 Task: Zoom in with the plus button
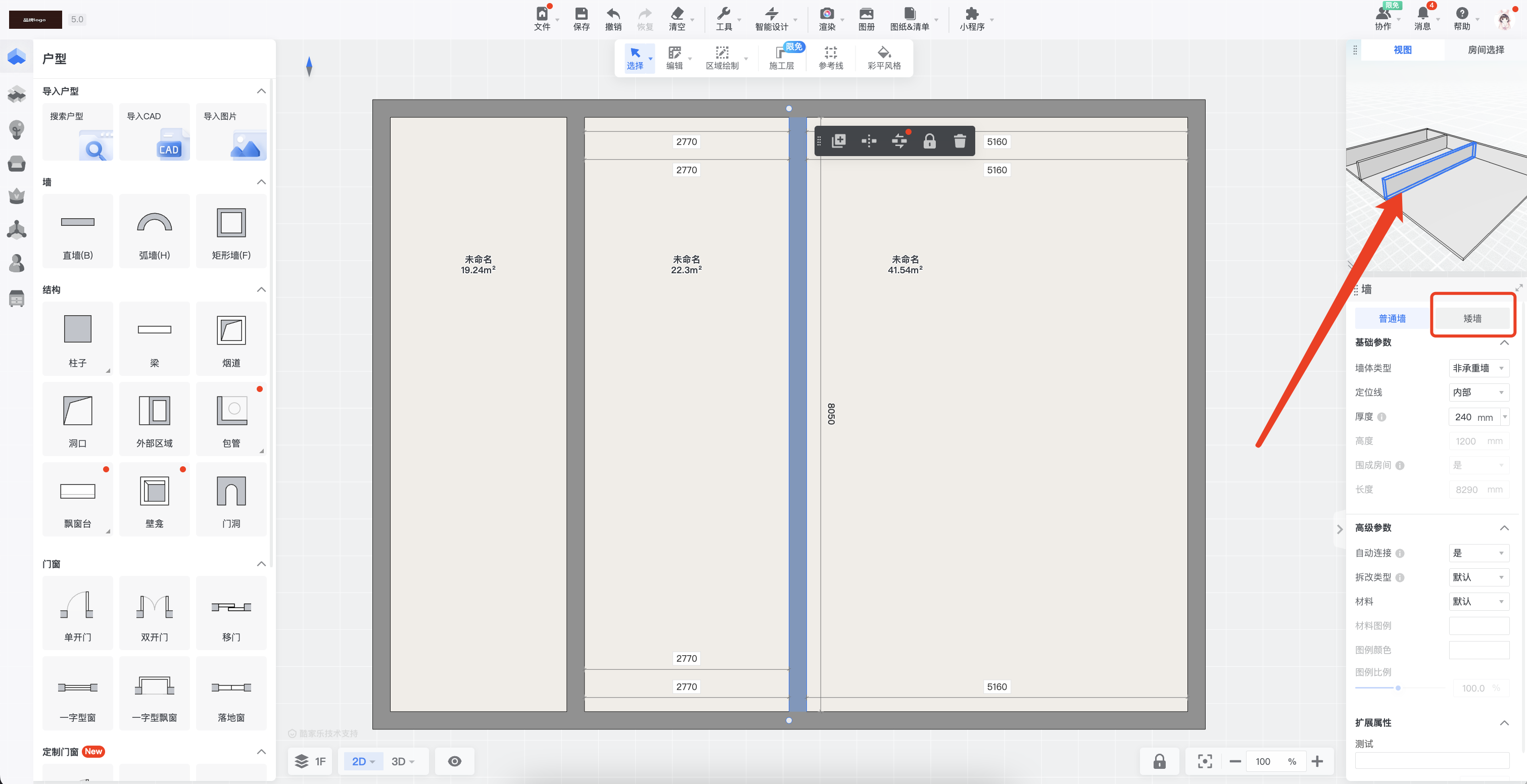[1317, 761]
